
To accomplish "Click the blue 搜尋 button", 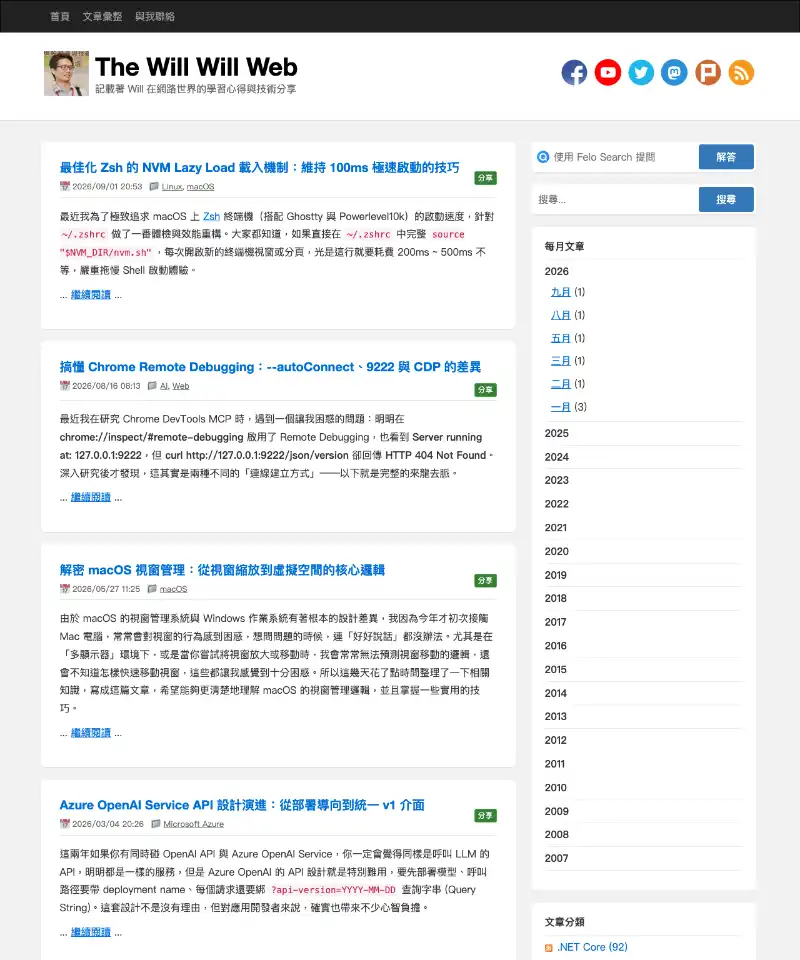I will point(726,199).
